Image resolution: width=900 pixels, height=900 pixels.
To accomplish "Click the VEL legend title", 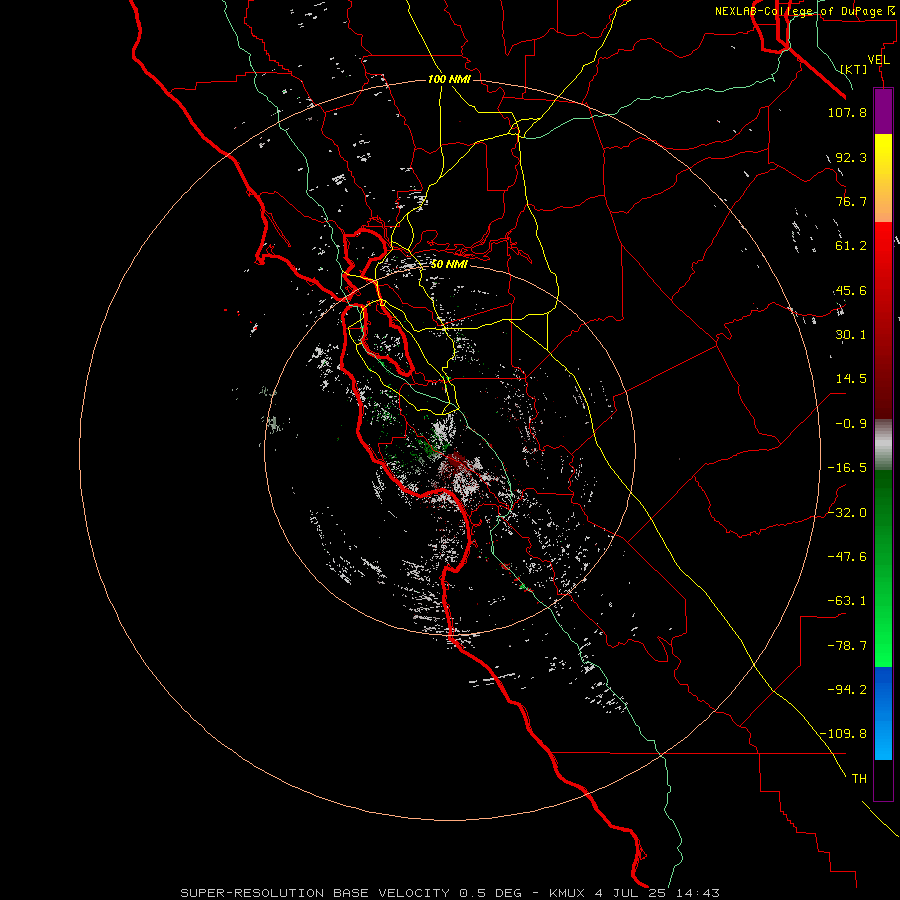I will coord(878,60).
